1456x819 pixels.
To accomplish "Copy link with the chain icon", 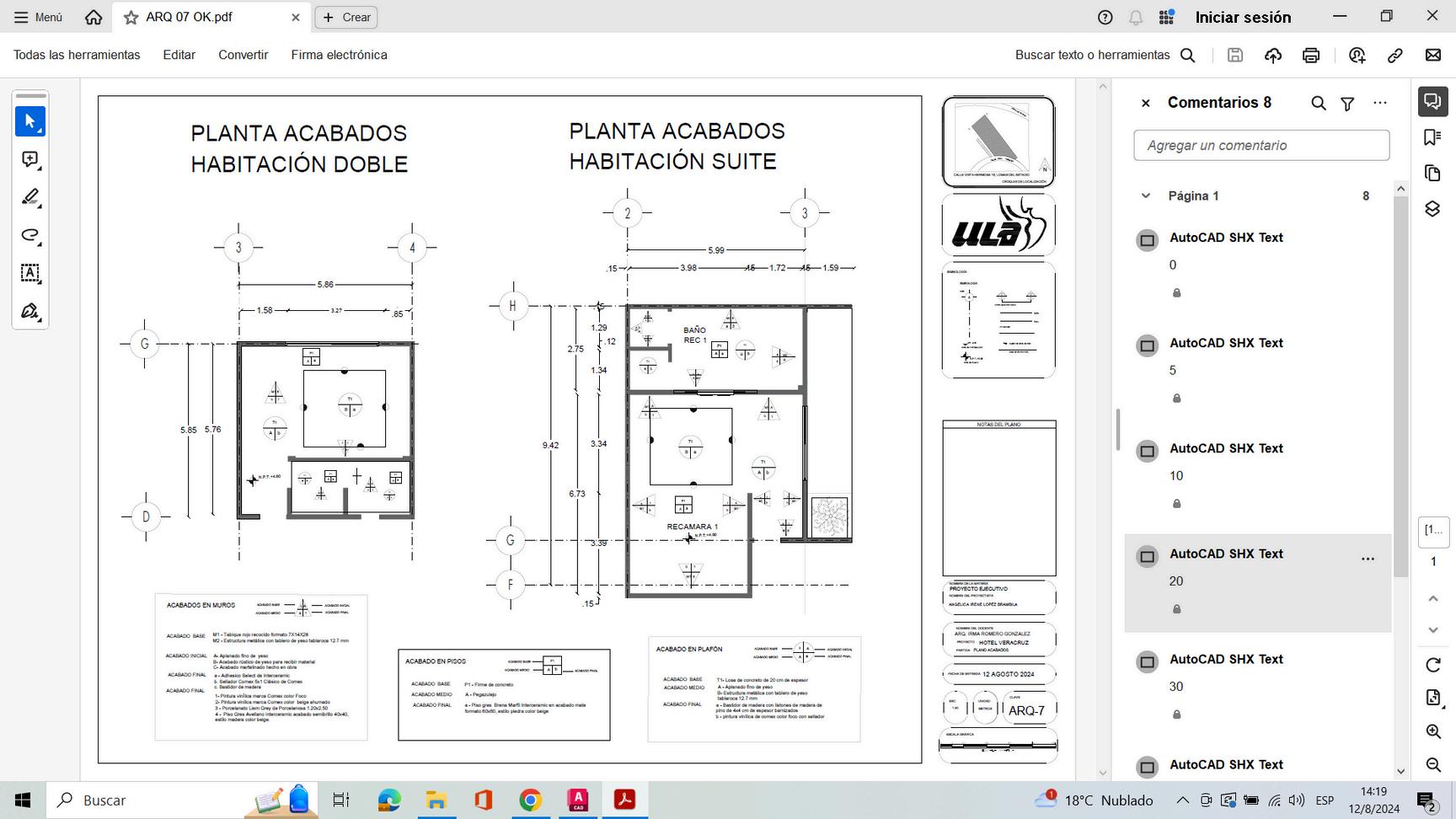I will pos(1394,55).
